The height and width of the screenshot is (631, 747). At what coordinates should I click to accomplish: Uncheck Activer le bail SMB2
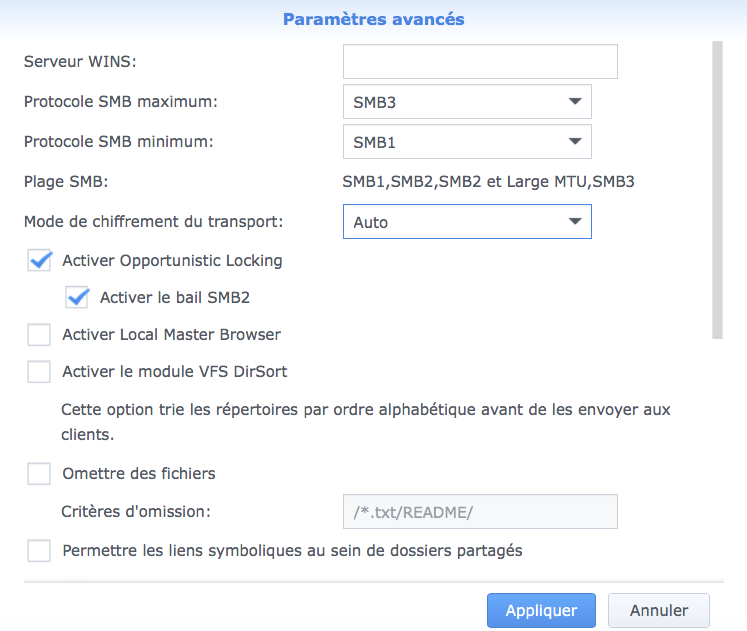[77, 298]
